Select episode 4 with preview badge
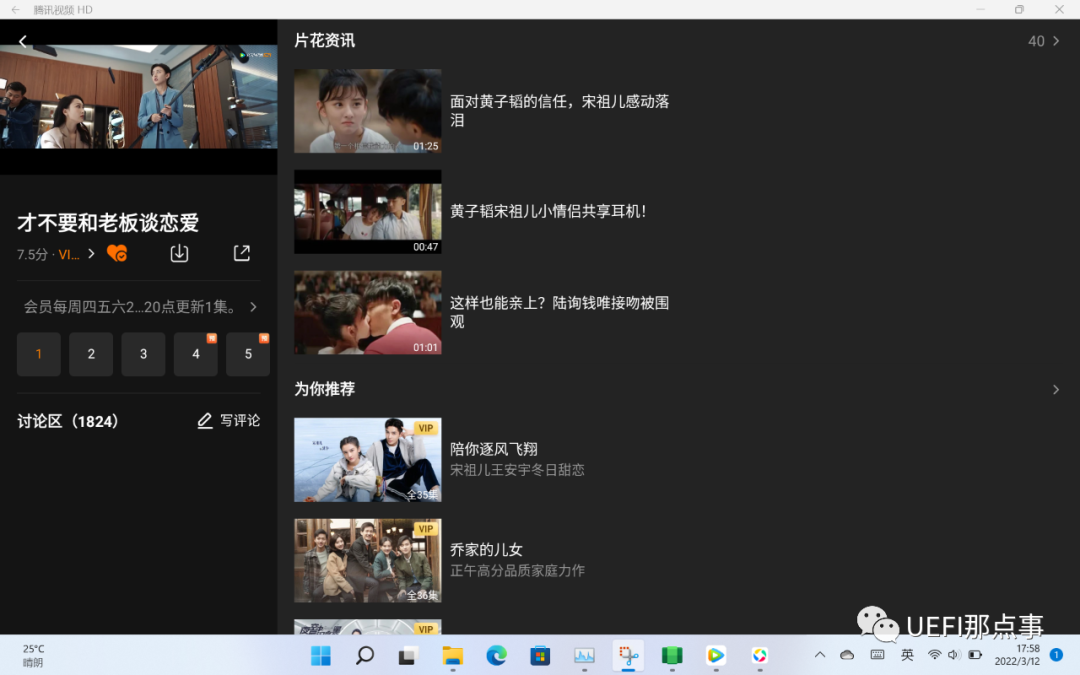 [x=195, y=354]
